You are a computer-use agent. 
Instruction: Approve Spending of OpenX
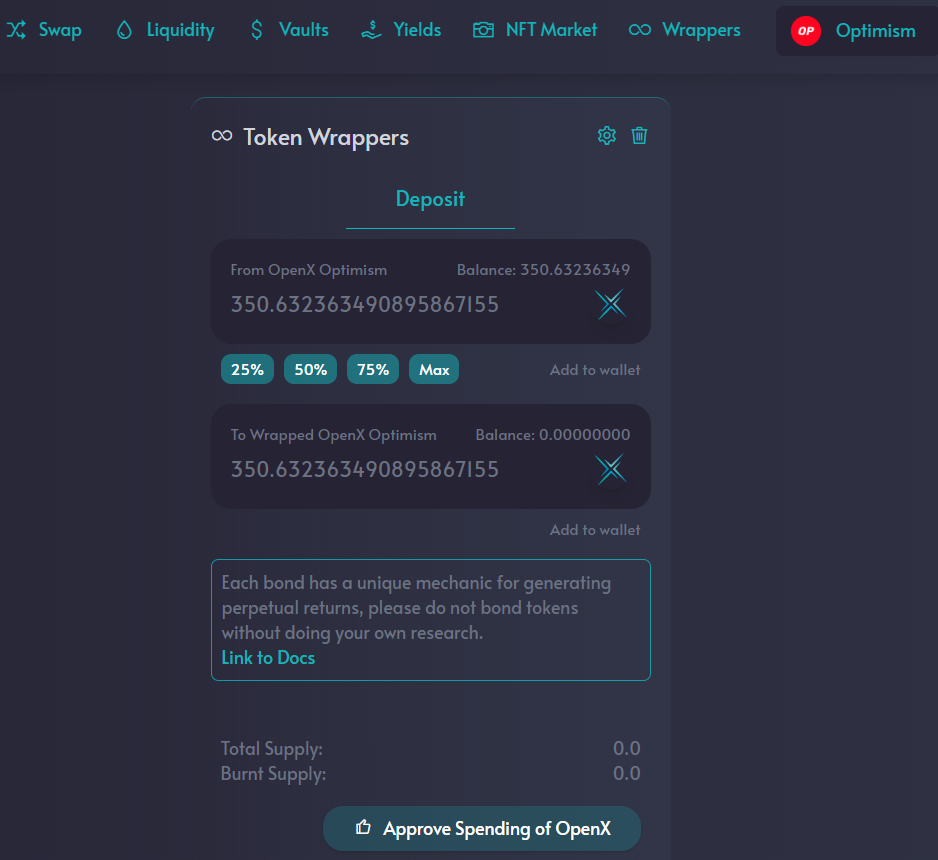pos(482,829)
